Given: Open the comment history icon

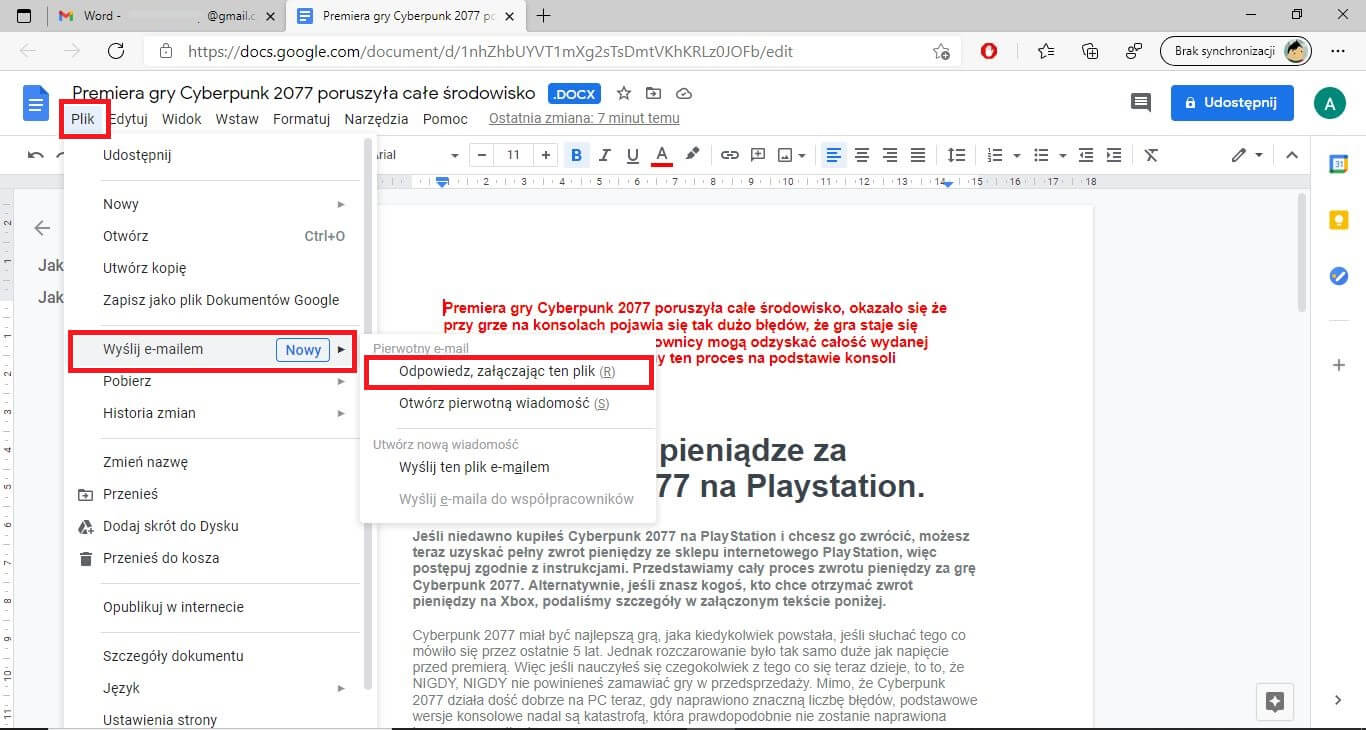Looking at the screenshot, I should click(x=1140, y=102).
